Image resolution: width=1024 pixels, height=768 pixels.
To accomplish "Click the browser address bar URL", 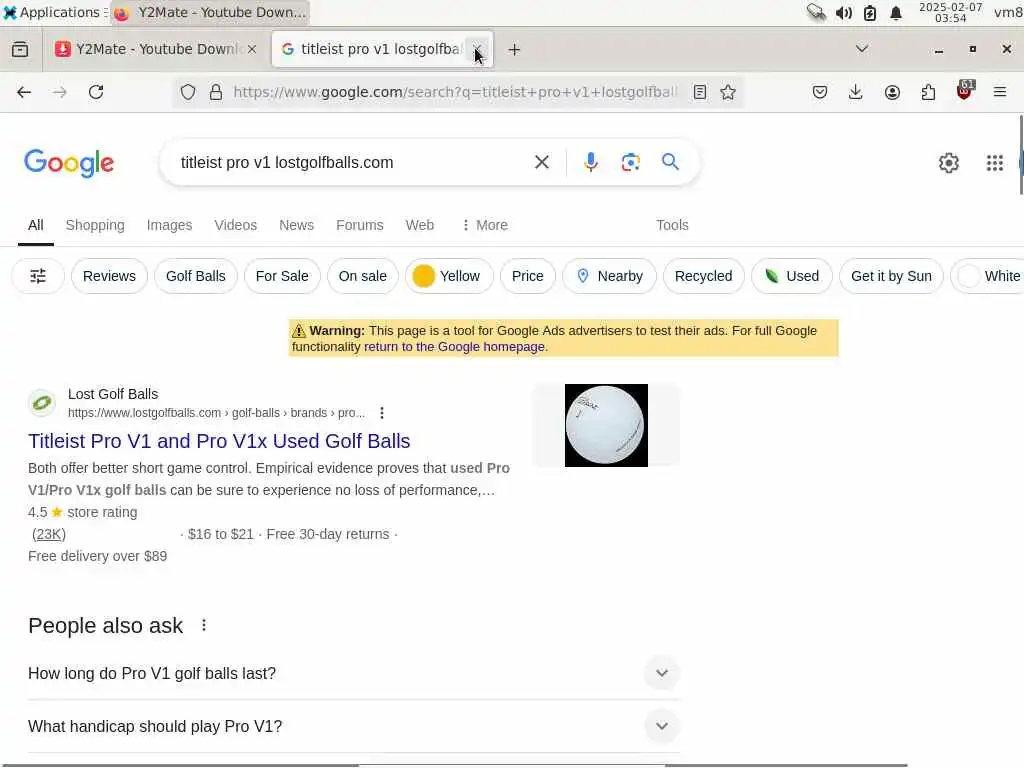I will pyautogui.click(x=455, y=92).
